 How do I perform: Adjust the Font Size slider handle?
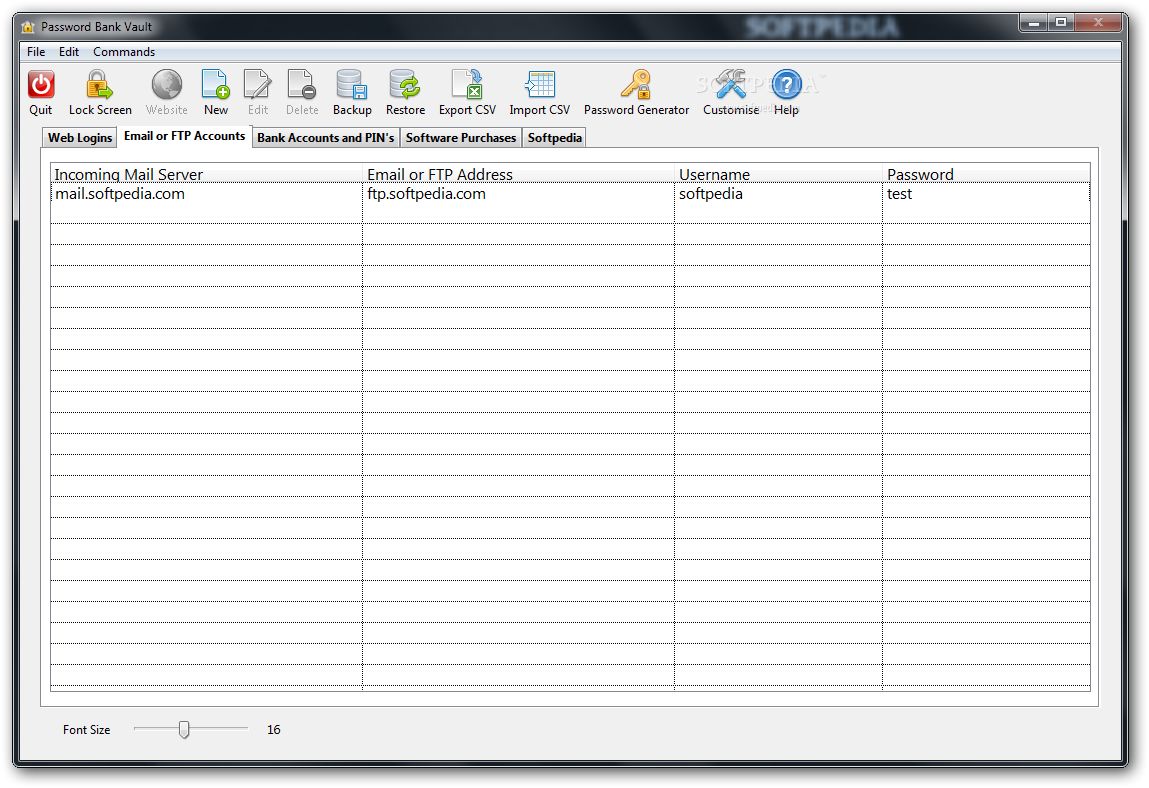pos(184,729)
